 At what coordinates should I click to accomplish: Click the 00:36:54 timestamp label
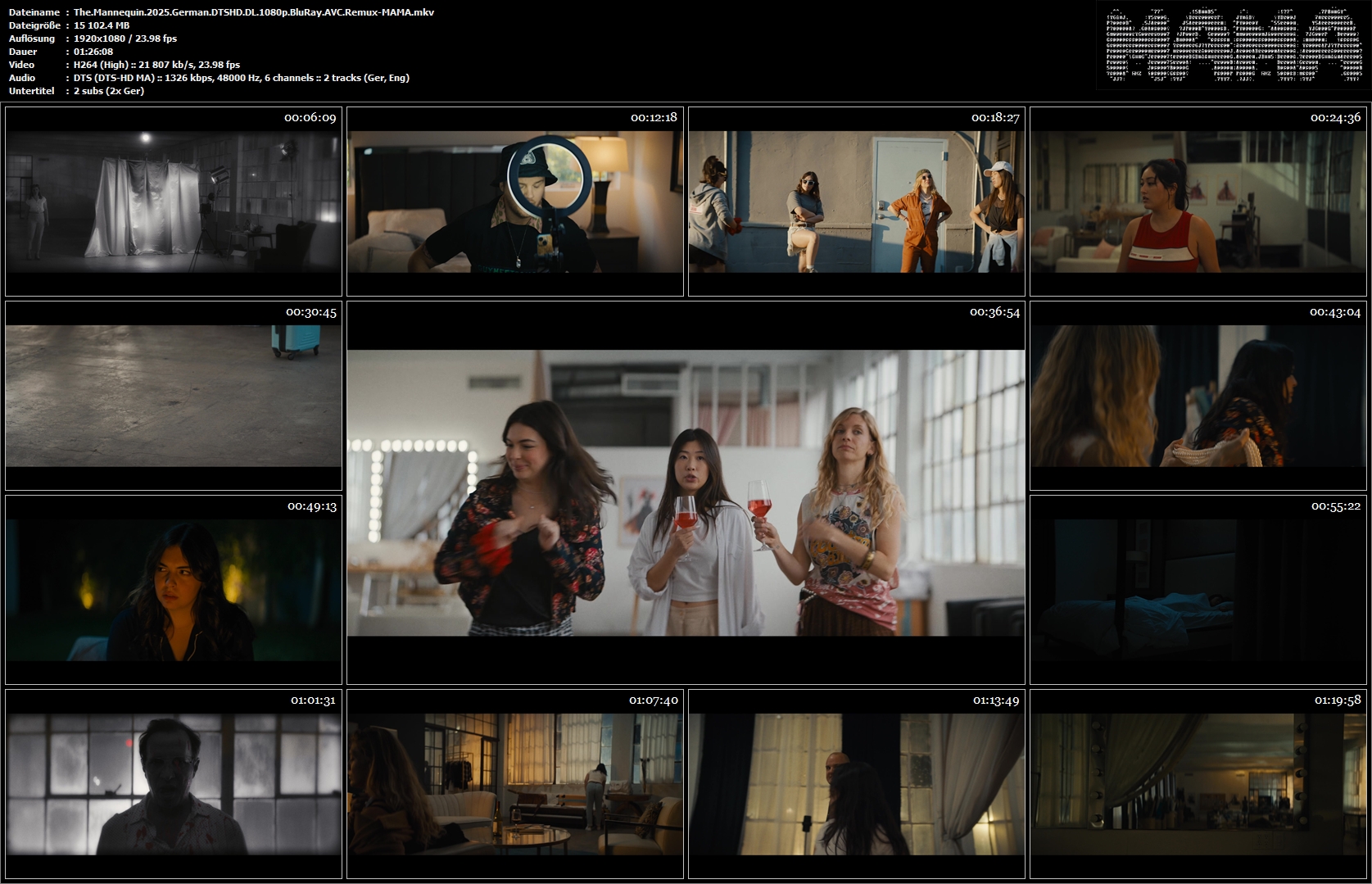(994, 312)
